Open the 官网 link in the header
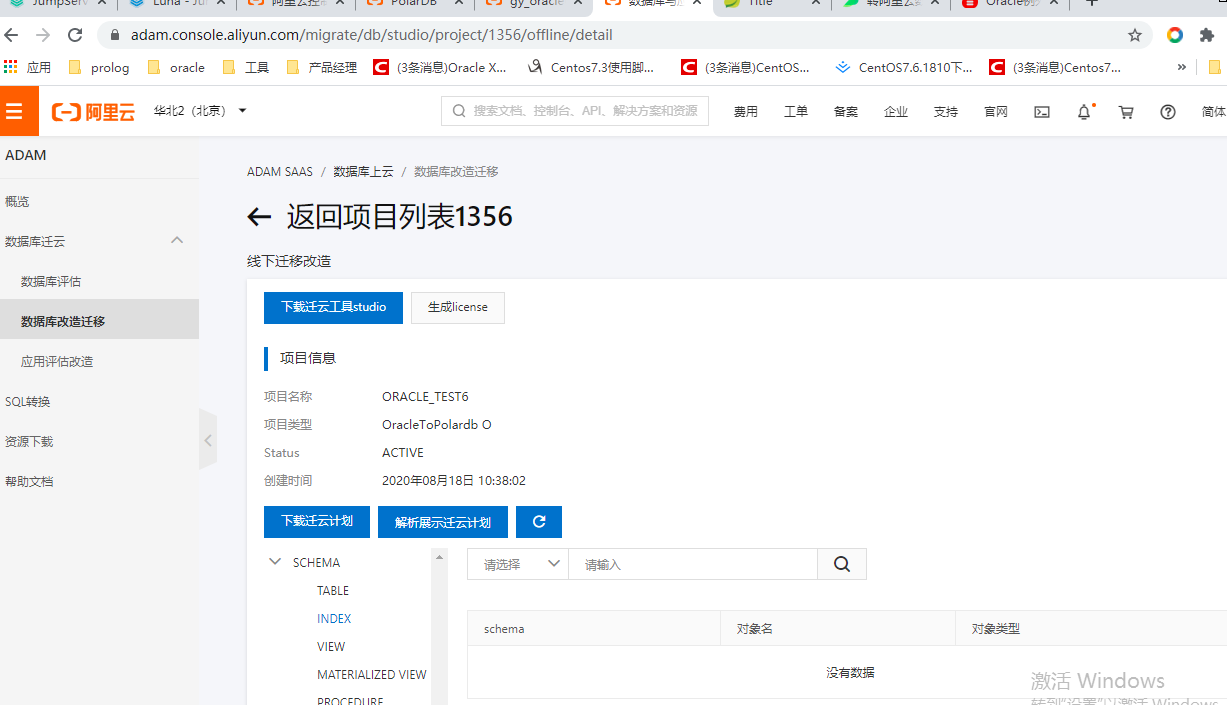The width and height of the screenshot is (1227, 705). click(x=996, y=112)
